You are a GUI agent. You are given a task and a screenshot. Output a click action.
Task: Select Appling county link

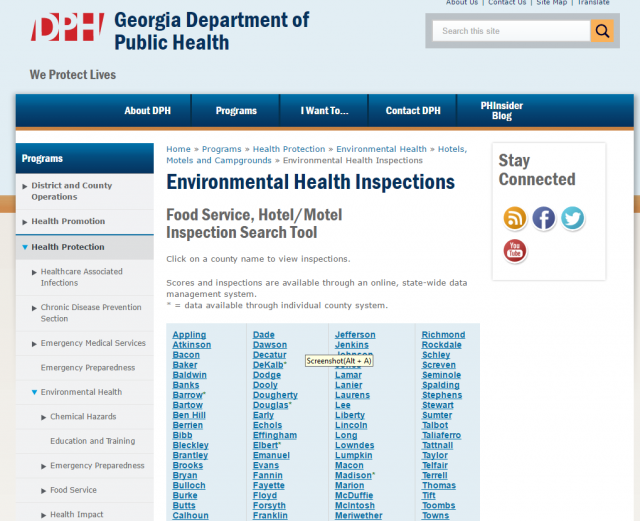pyautogui.click(x=189, y=335)
